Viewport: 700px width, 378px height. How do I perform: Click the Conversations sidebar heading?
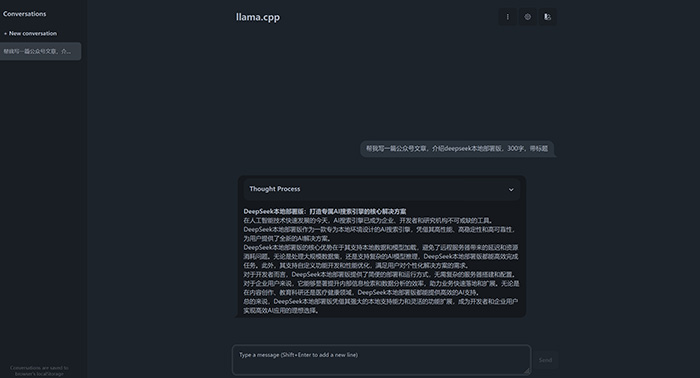pyautogui.click(x=25, y=14)
